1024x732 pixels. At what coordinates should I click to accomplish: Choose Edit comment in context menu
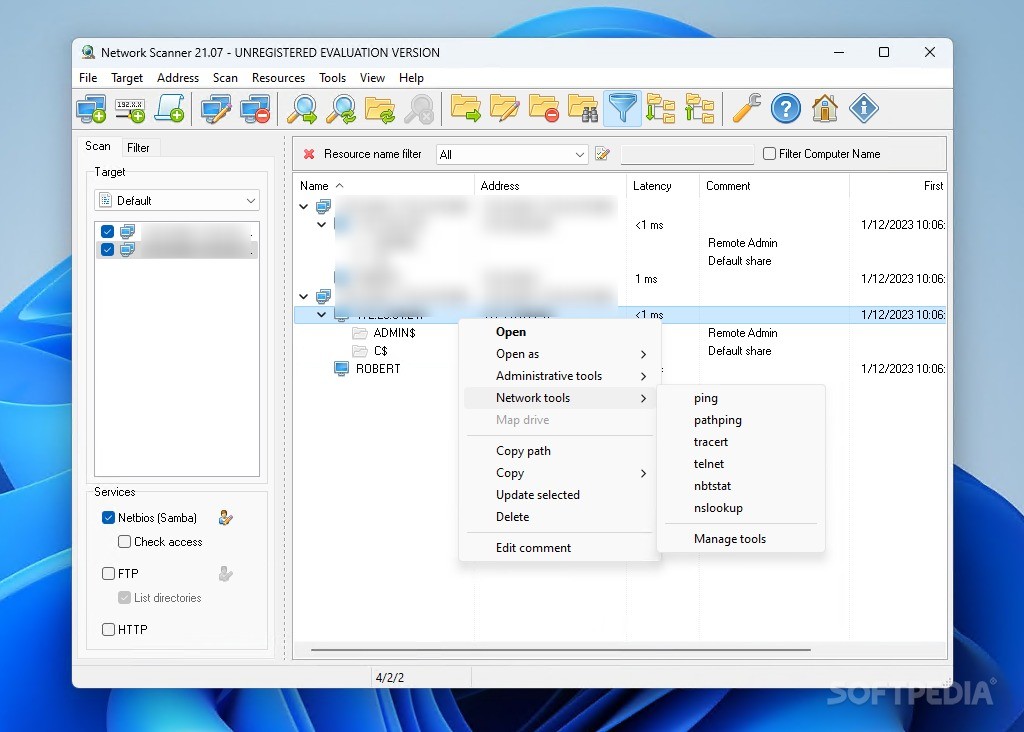[560, 549]
